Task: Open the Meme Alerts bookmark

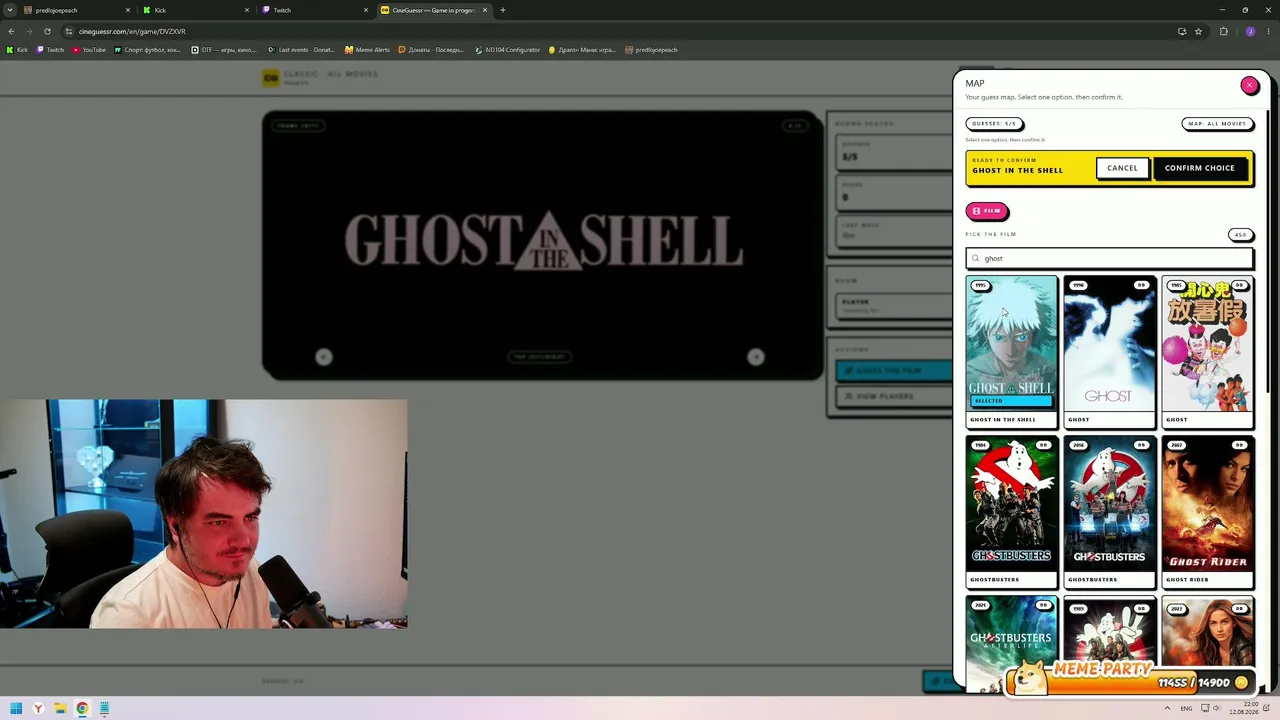Action: (367, 50)
